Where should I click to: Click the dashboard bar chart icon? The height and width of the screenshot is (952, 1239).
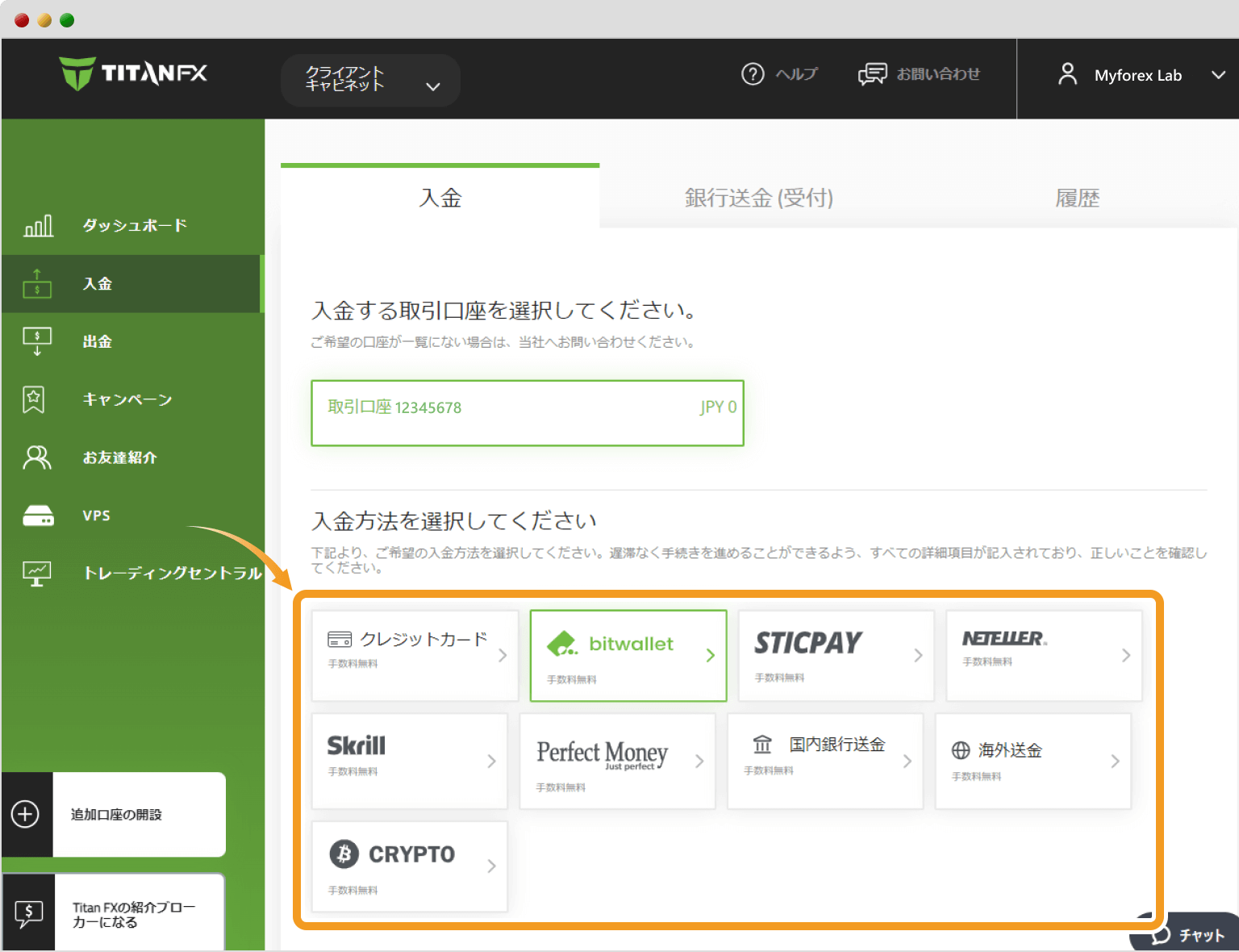tap(38, 226)
